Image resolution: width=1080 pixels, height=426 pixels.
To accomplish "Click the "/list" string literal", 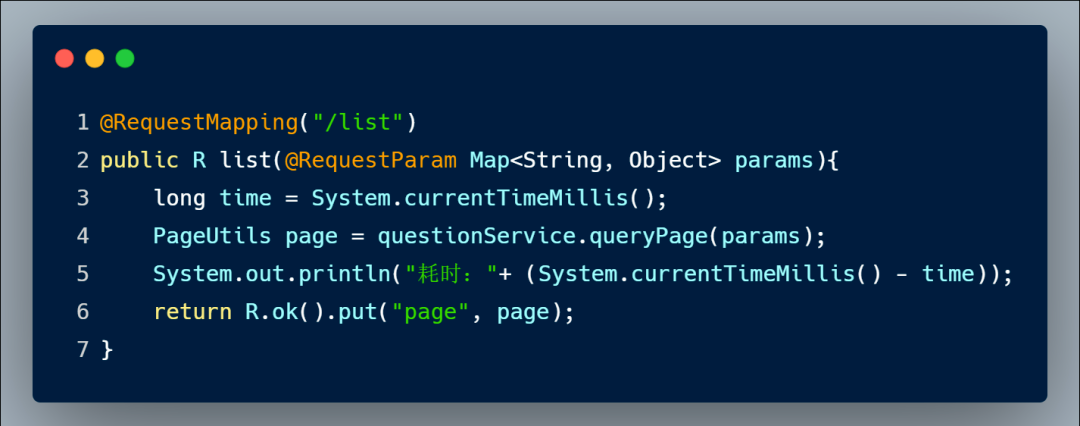I will click(358, 123).
